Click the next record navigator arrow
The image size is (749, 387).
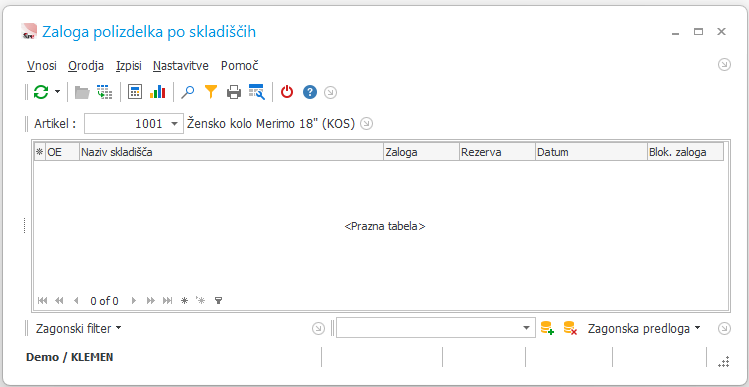pyautogui.click(x=134, y=301)
